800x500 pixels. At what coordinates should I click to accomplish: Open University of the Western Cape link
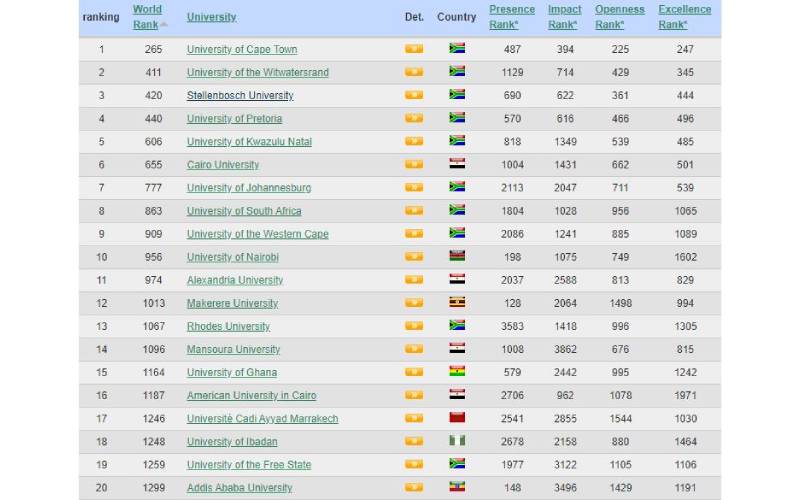click(258, 234)
